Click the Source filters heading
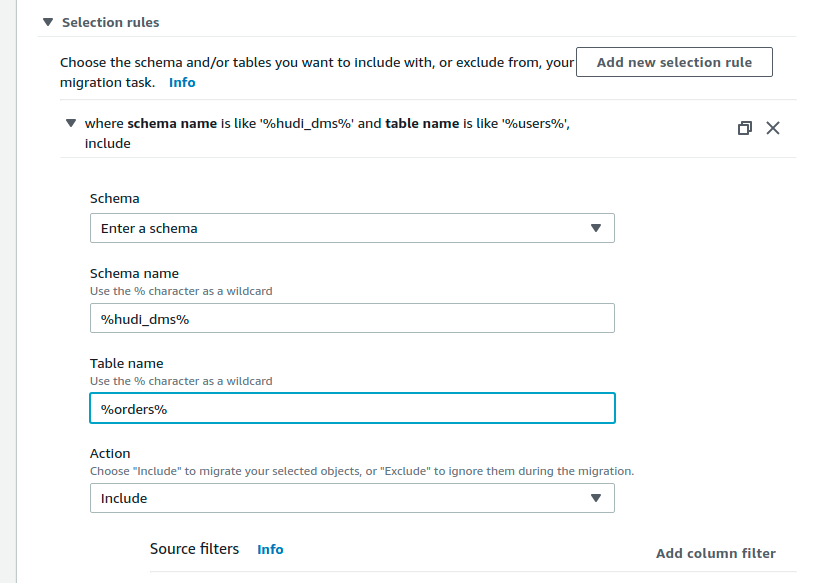Screen dimensions: 816x583 (194, 549)
